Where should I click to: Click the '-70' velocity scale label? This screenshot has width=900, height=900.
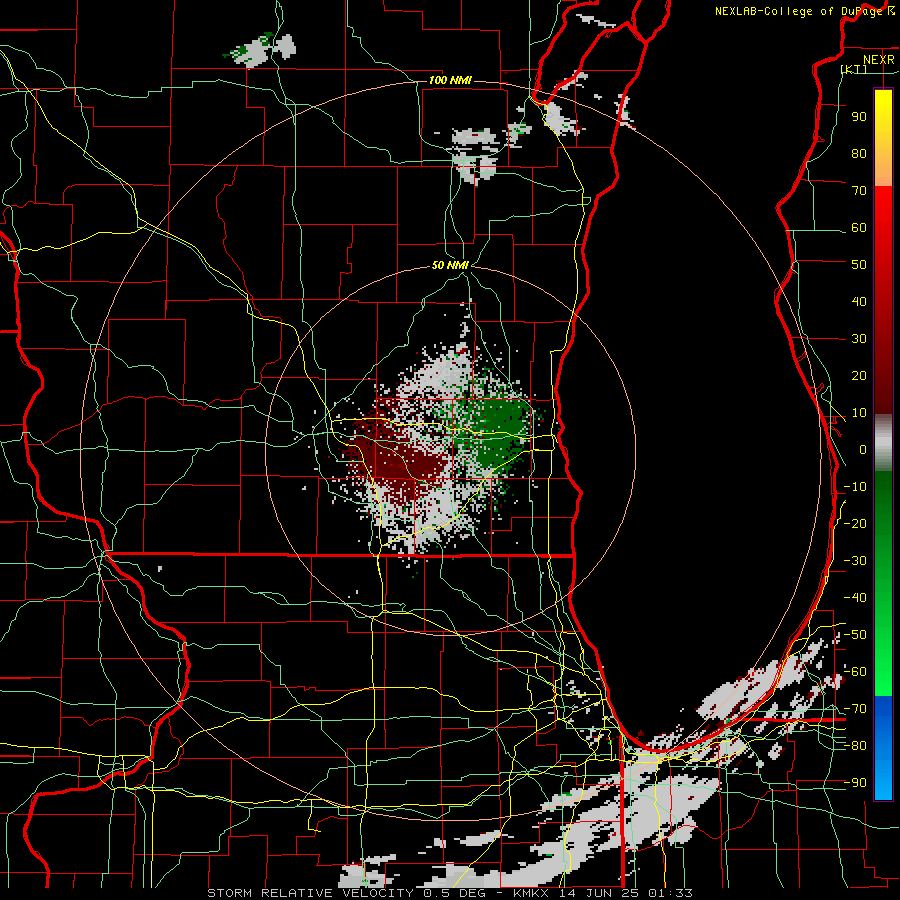[x=855, y=708]
